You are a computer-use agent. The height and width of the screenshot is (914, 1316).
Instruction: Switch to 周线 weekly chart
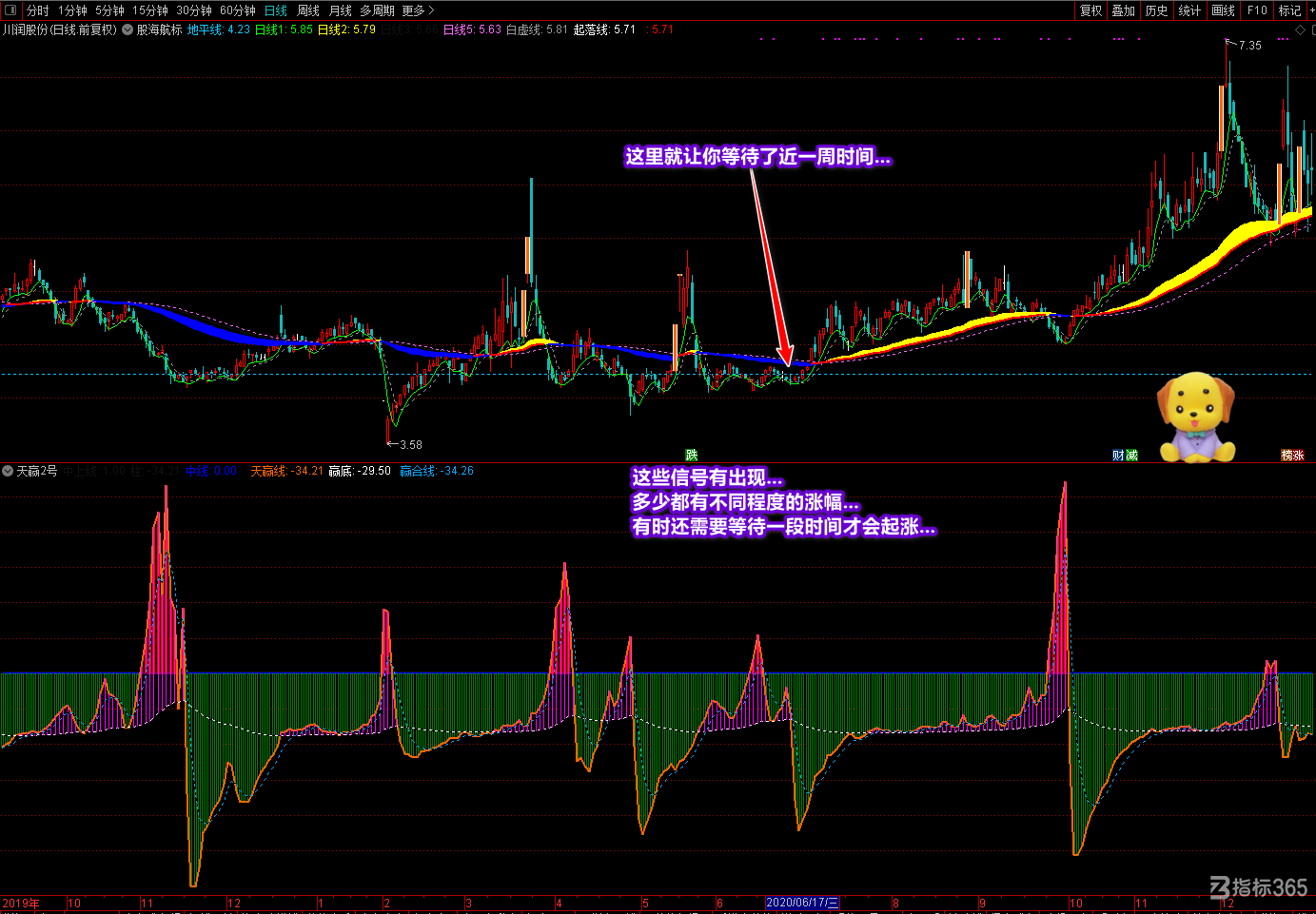(x=308, y=10)
